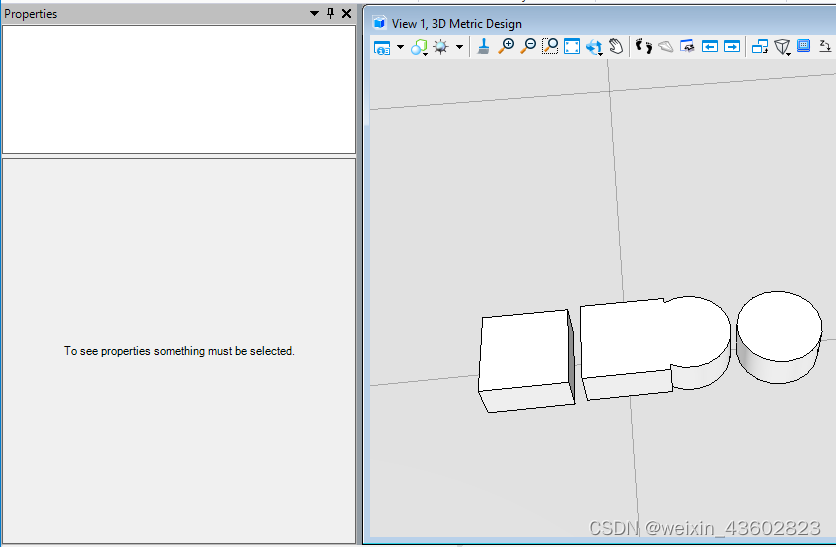Expand brightness dropdown arrow

coord(459,47)
